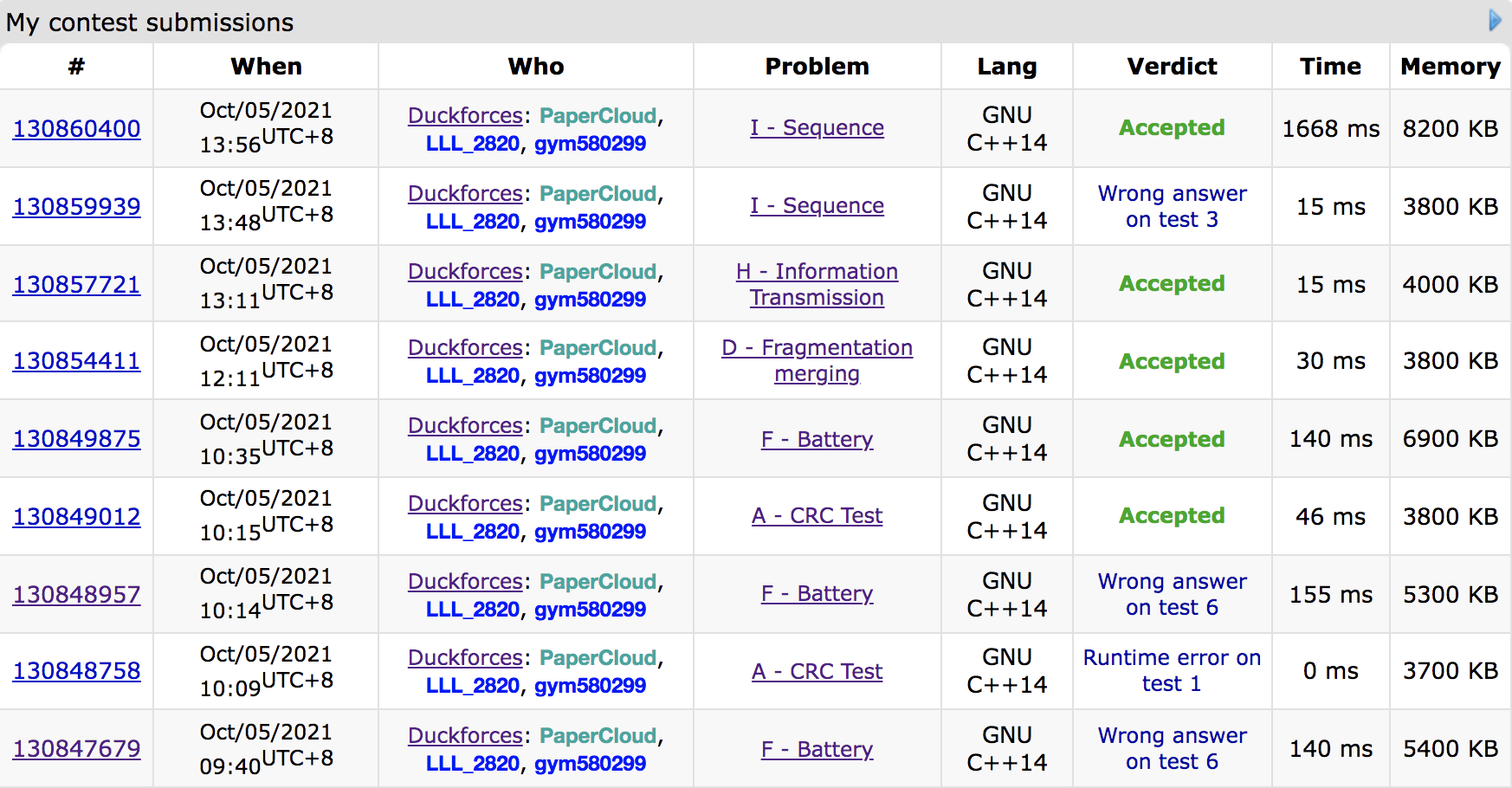Open submission 130860400
Viewport: 1512px width, 788px height.
[x=76, y=129]
